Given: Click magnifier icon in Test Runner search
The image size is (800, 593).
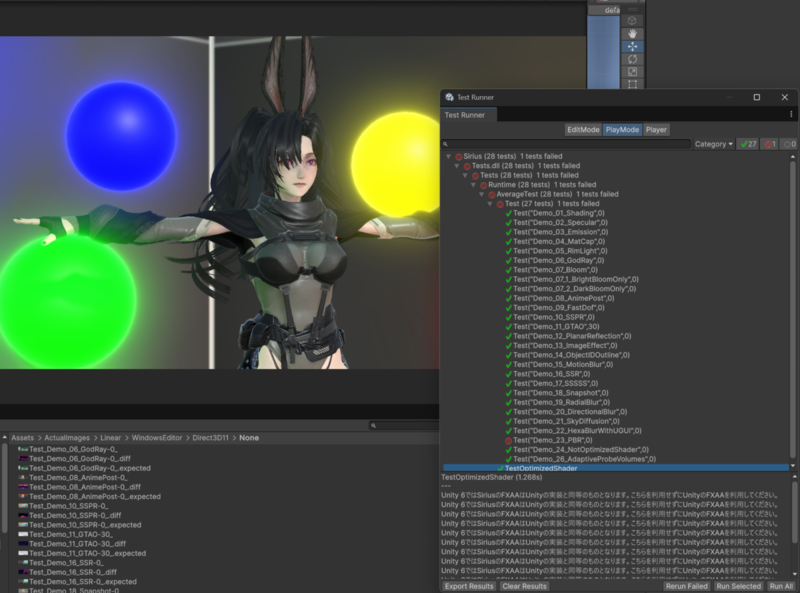Looking at the screenshot, I should coord(445,144).
